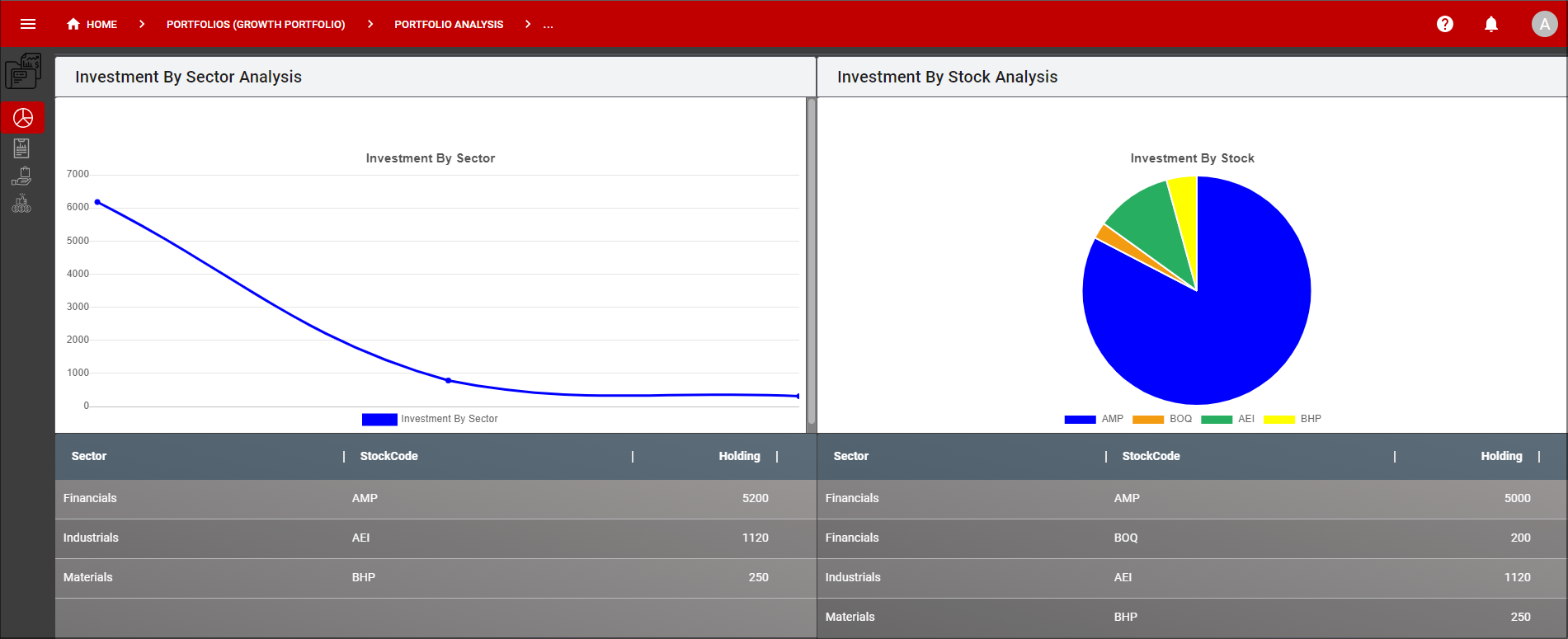Open the clipboard report sidebar icon

point(21,148)
